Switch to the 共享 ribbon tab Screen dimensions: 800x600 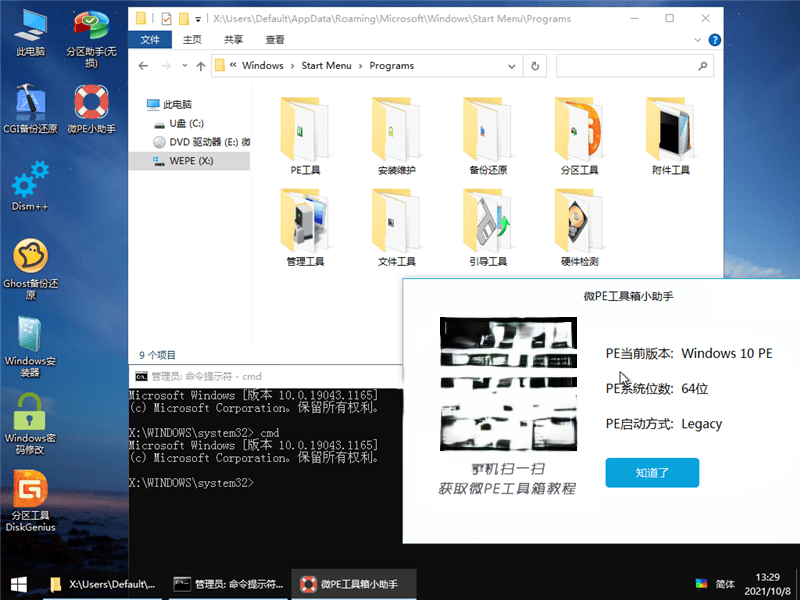click(x=233, y=39)
